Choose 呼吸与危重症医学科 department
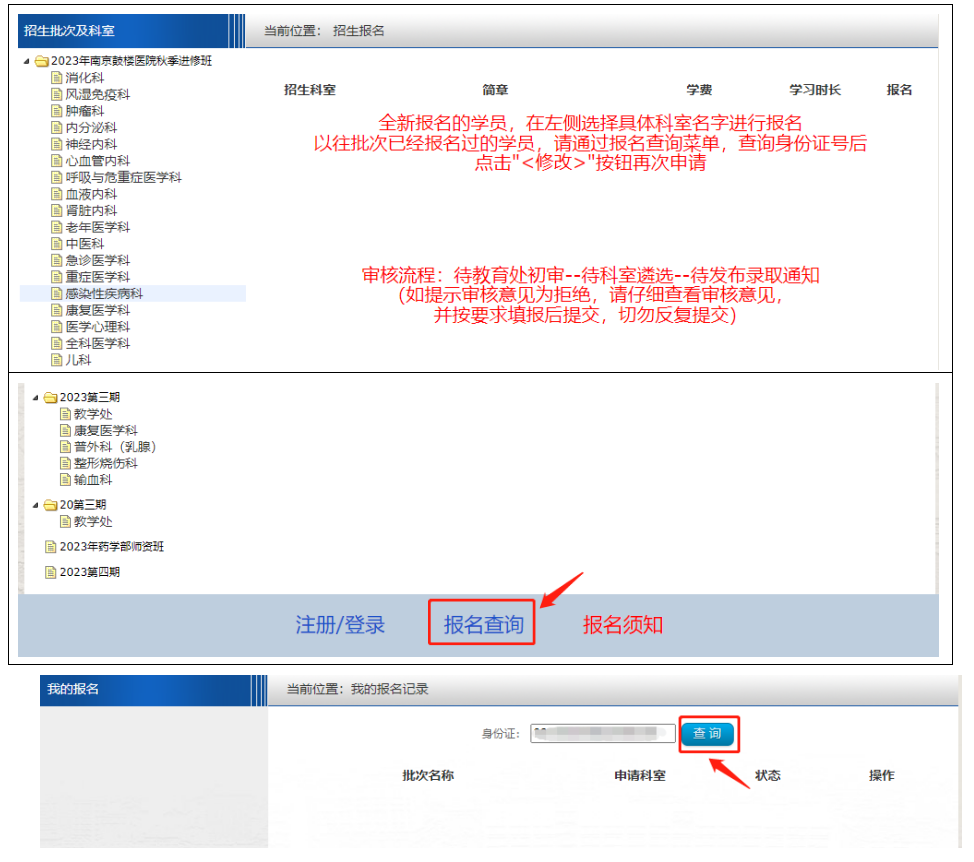This screenshot has height=862, width=974. pos(124,177)
